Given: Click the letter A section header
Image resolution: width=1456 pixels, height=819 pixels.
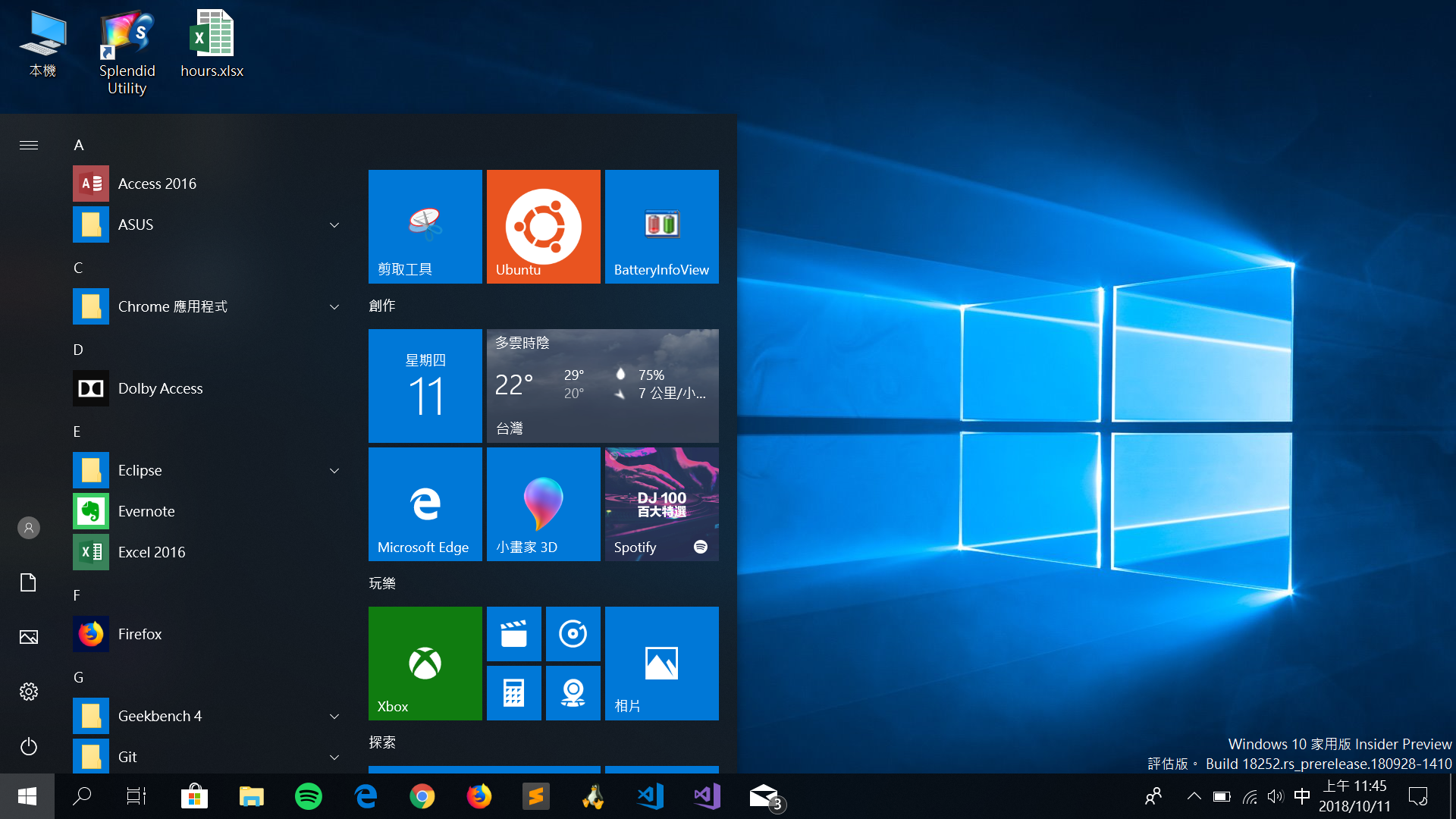Looking at the screenshot, I should (79, 145).
